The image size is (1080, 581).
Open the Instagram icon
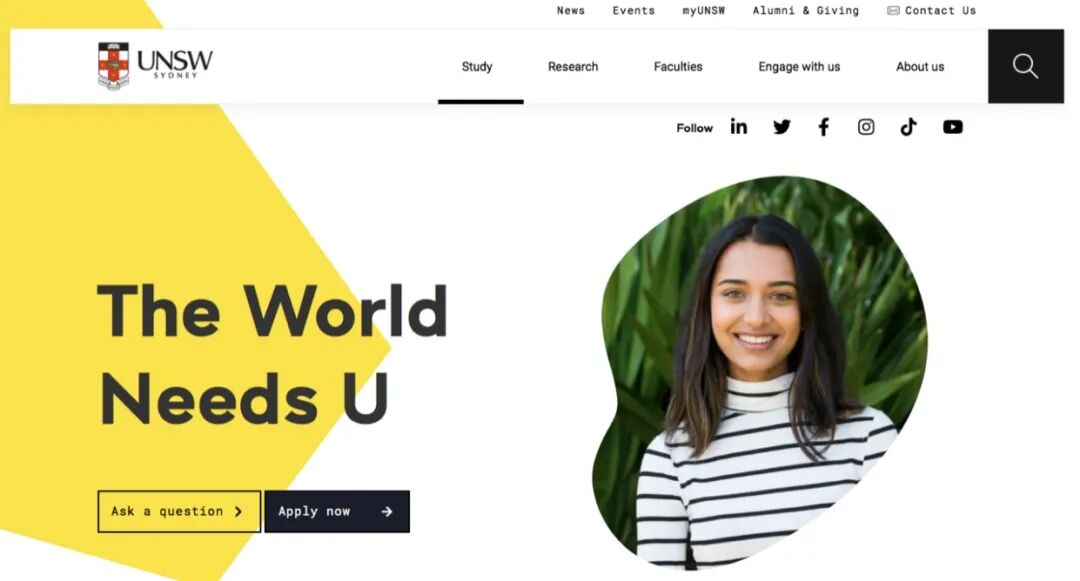tap(866, 127)
